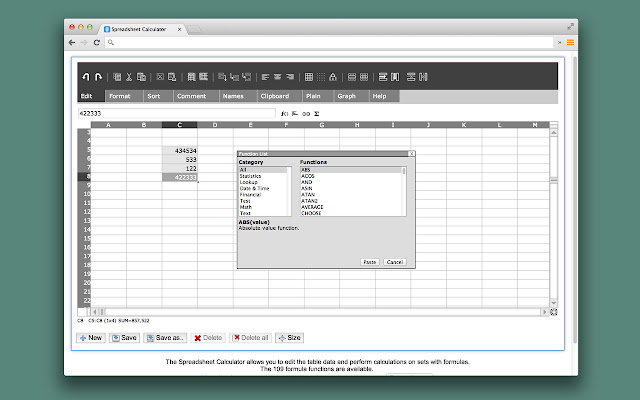Switch to the Names tab
This screenshot has height=400, width=640.
coord(238,96)
